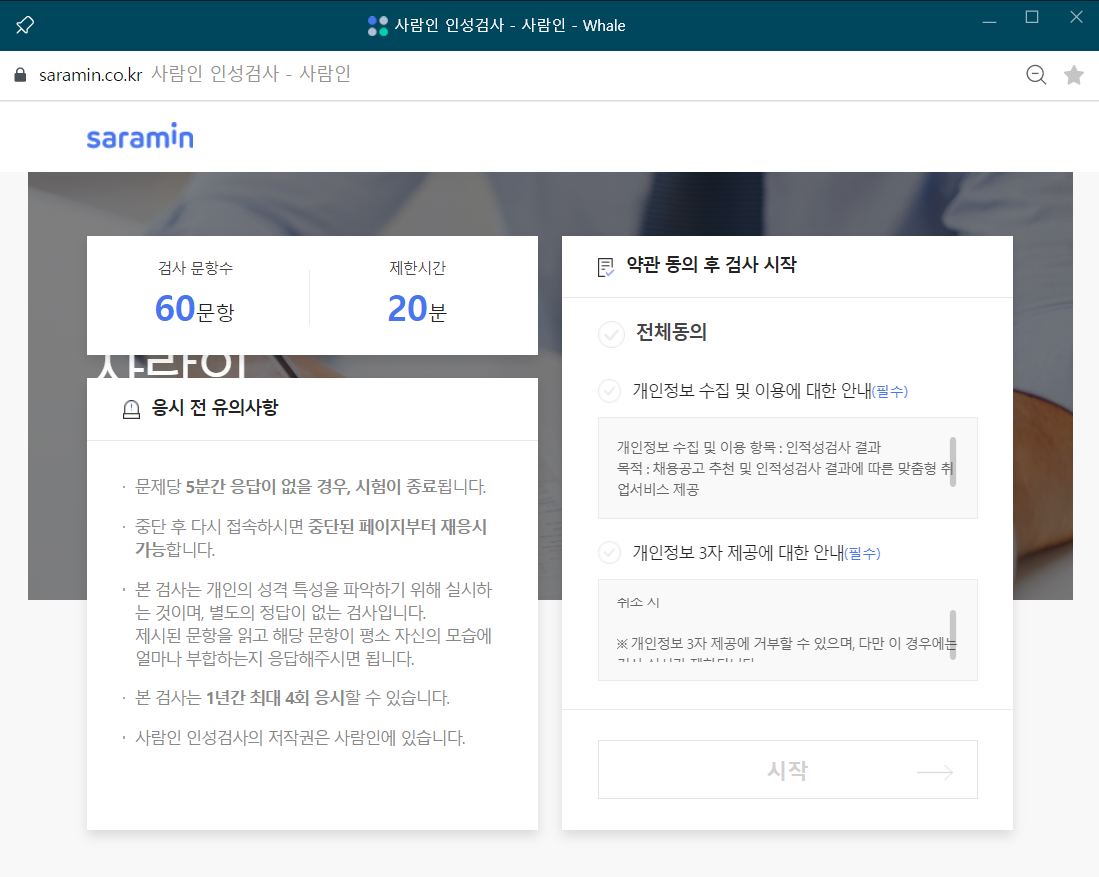1099x877 pixels.
Task: Check the 전체동의 checkbox
Action: (x=611, y=334)
